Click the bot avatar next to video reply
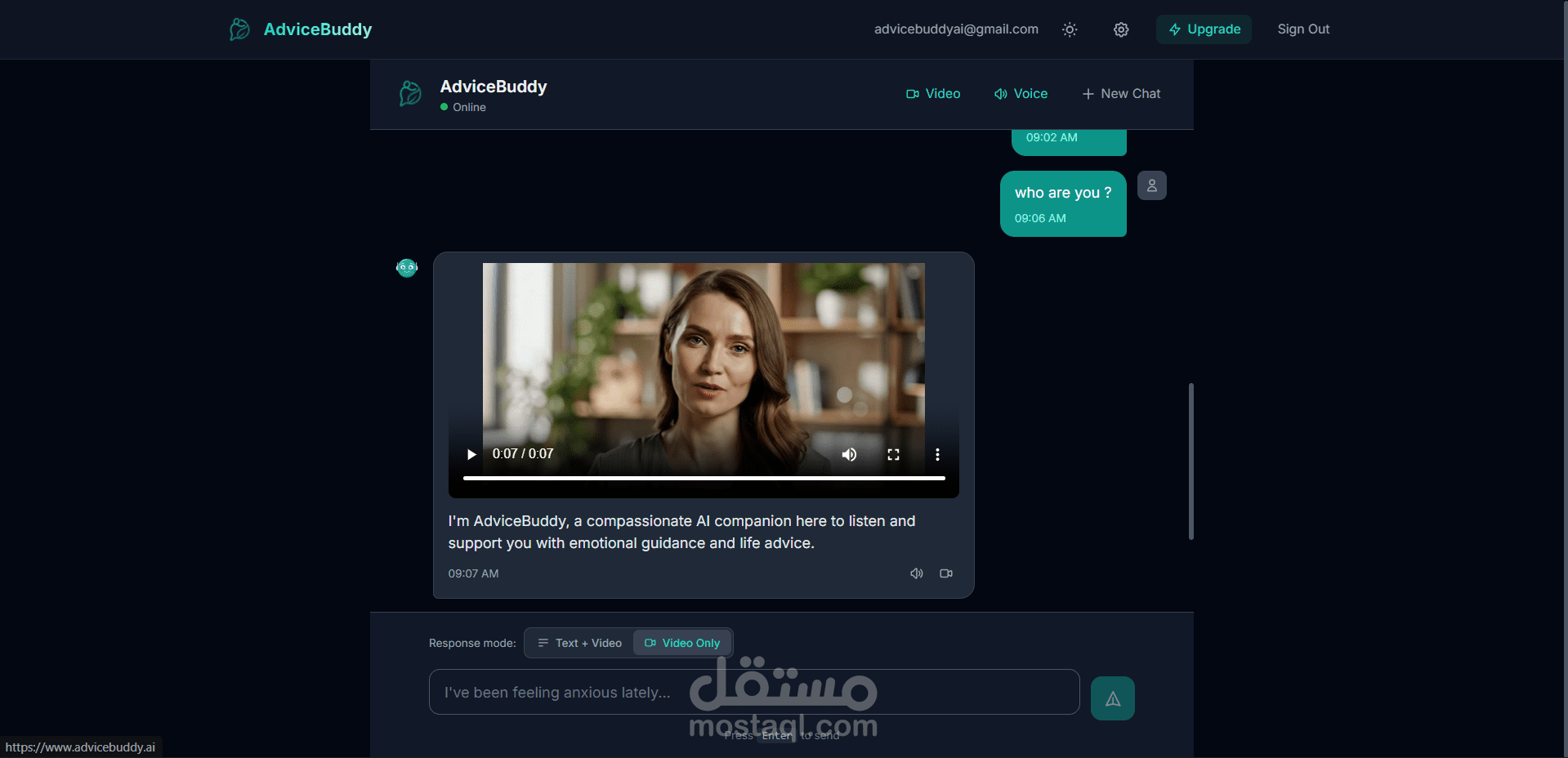This screenshot has height=758, width=1568. coord(407,267)
